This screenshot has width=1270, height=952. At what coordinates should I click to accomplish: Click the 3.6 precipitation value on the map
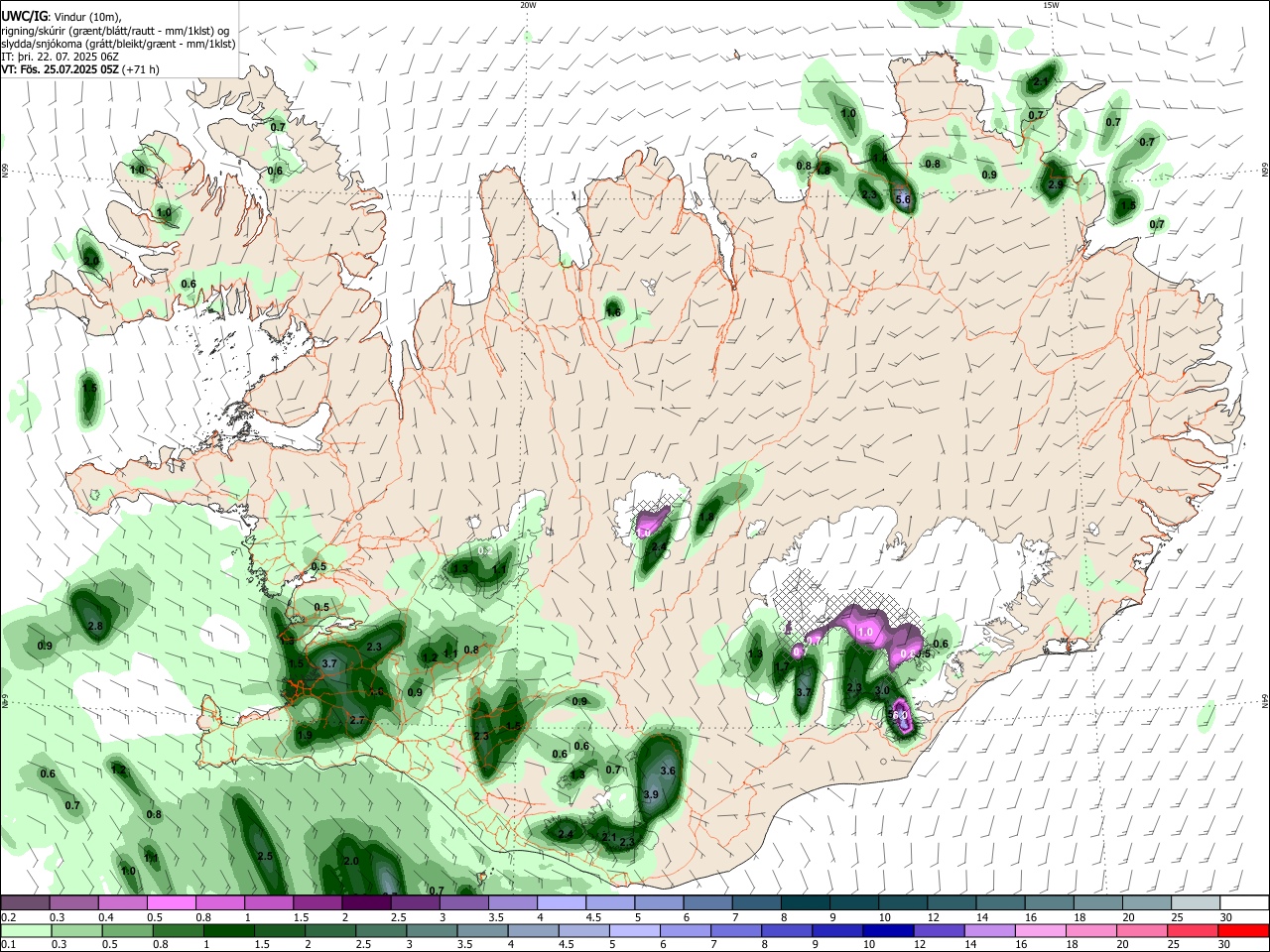pyautogui.click(x=668, y=771)
